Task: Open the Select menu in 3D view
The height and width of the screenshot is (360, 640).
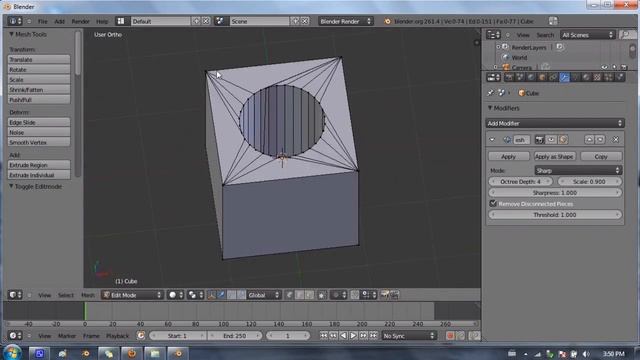Action: pyautogui.click(x=66, y=295)
